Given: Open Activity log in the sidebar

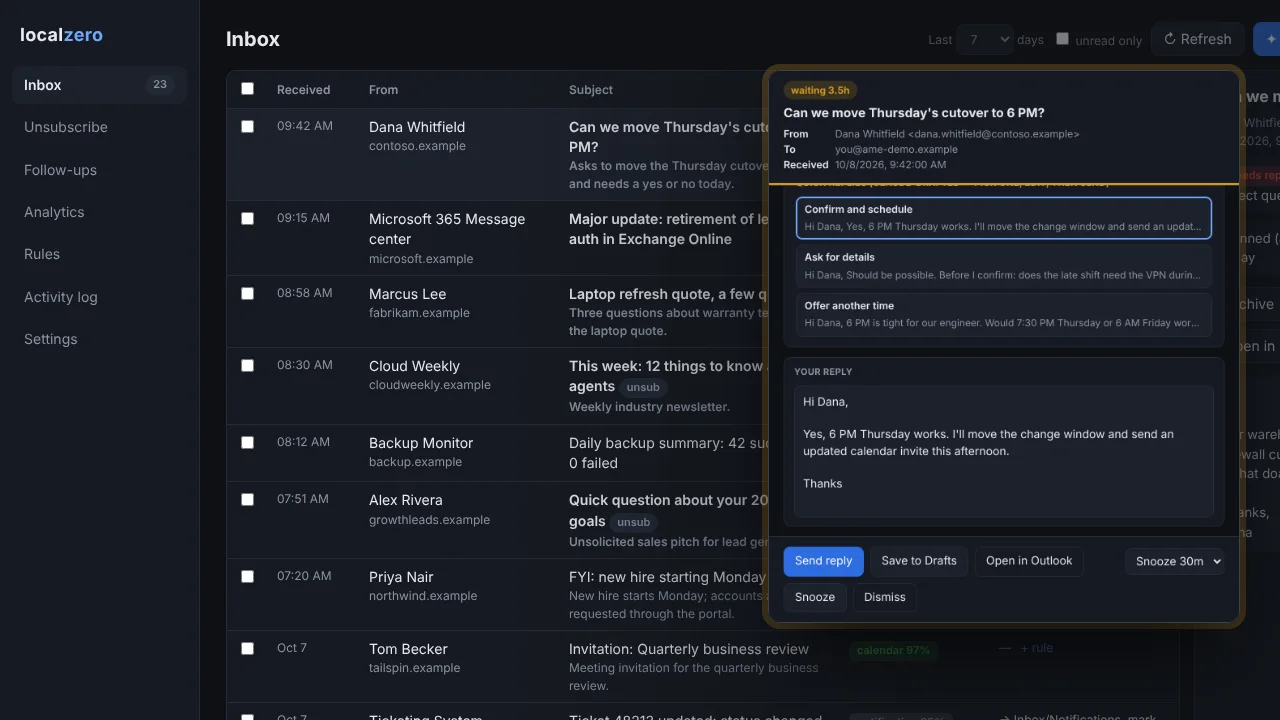Looking at the screenshot, I should (x=99, y=297).
